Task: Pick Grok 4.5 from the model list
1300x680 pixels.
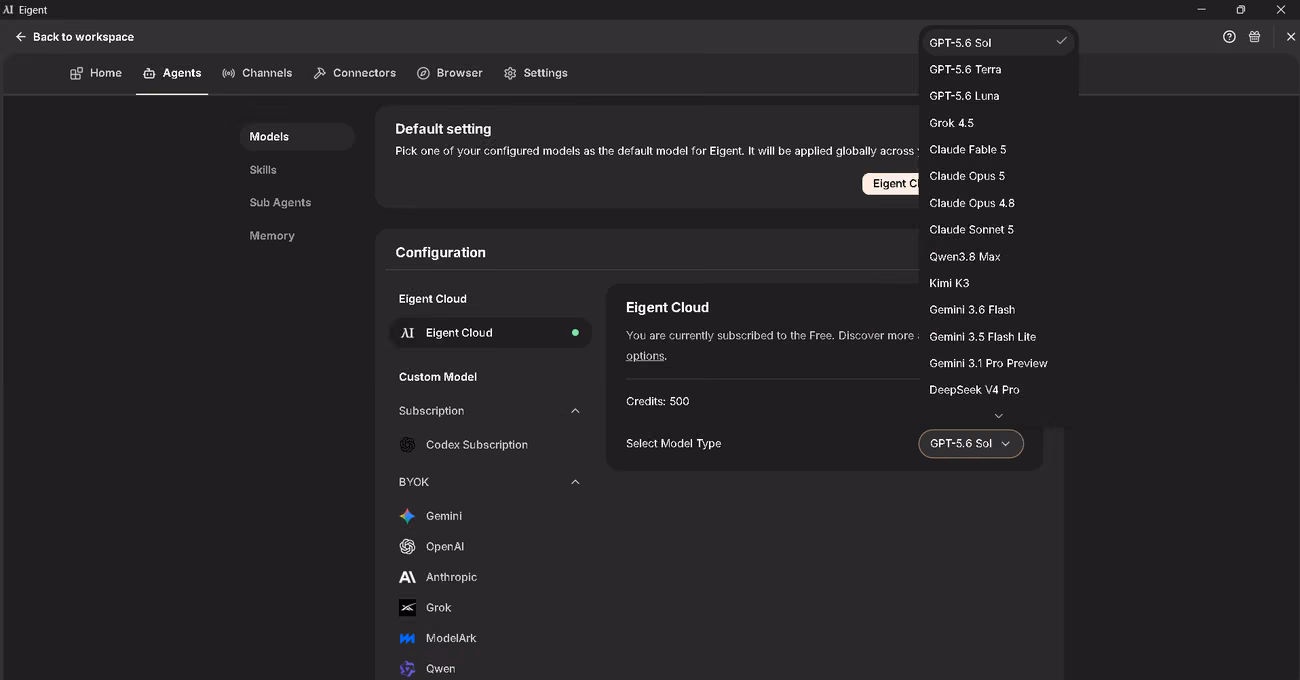Action: (998, 123)
